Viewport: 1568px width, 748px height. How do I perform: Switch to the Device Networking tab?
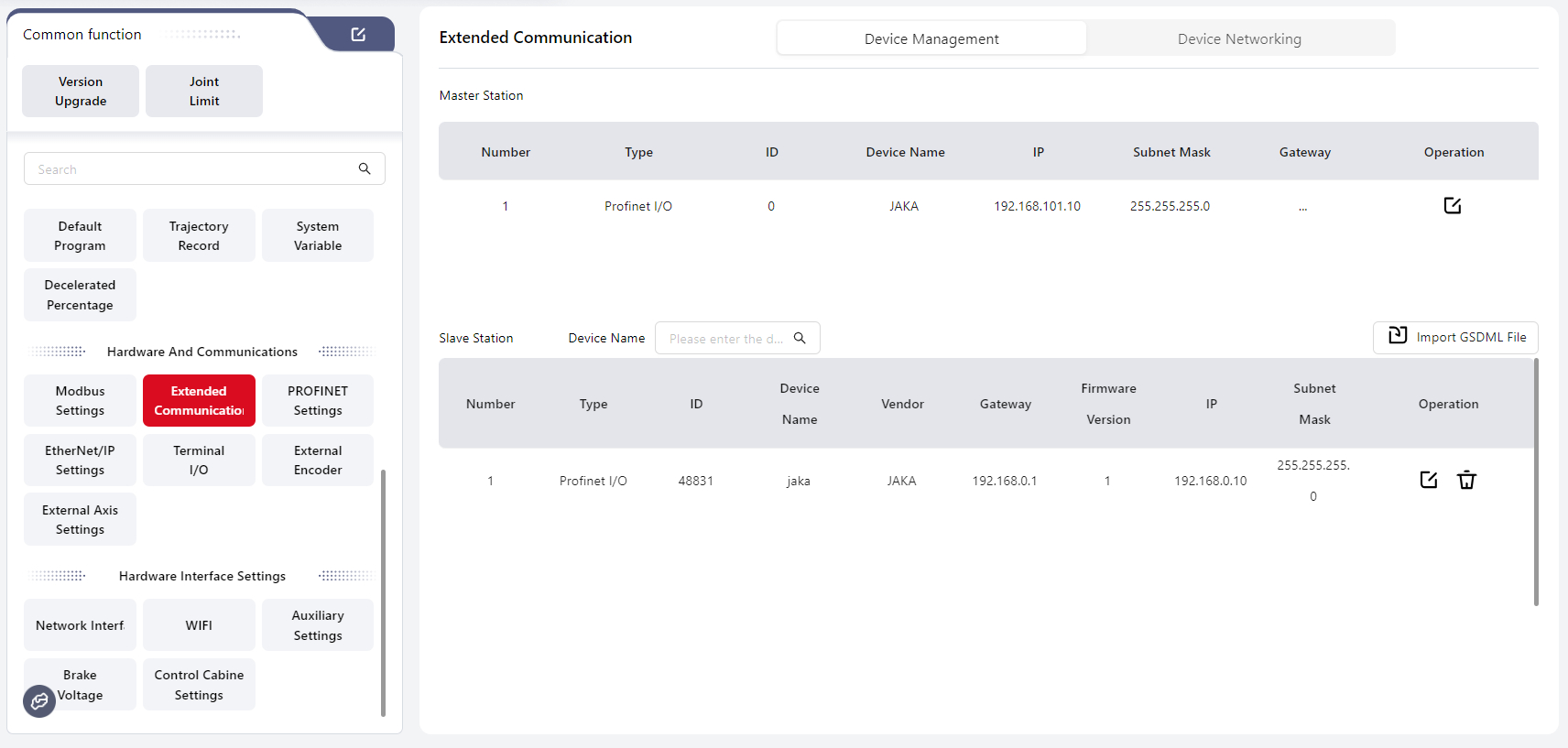tap(1239, 38)
